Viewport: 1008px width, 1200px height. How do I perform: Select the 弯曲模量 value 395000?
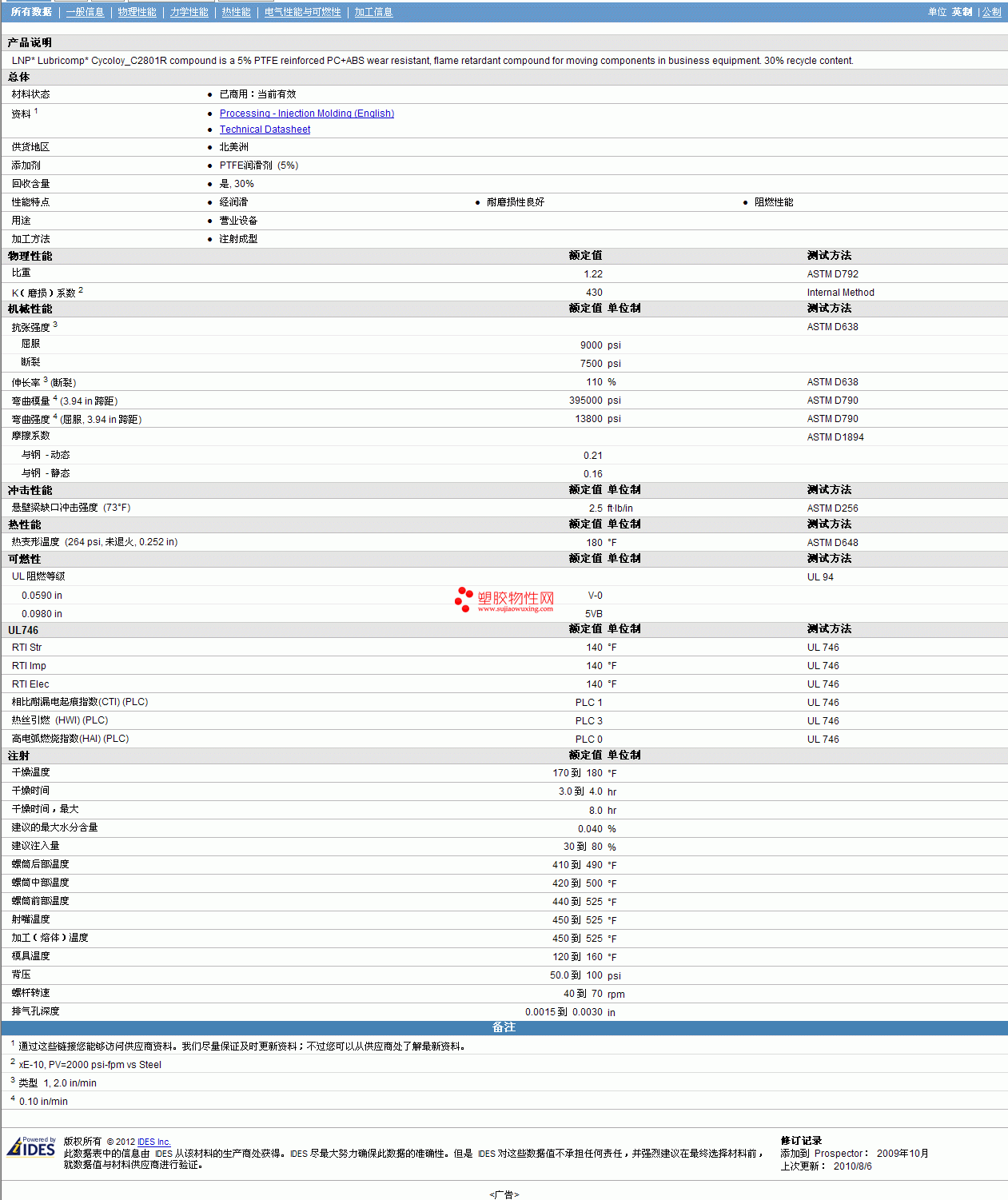click(x=586, y=401)
